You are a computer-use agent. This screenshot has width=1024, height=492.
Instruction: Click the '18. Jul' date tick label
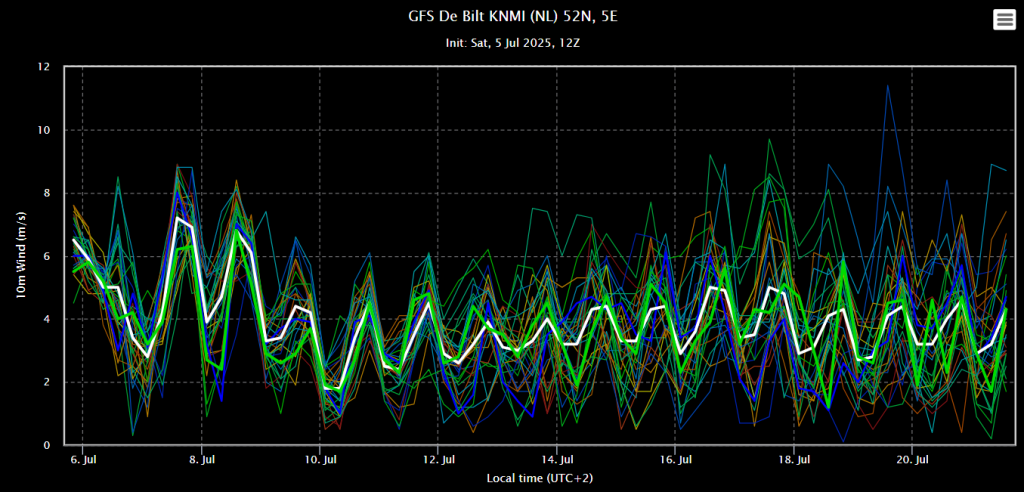point(794,460)
